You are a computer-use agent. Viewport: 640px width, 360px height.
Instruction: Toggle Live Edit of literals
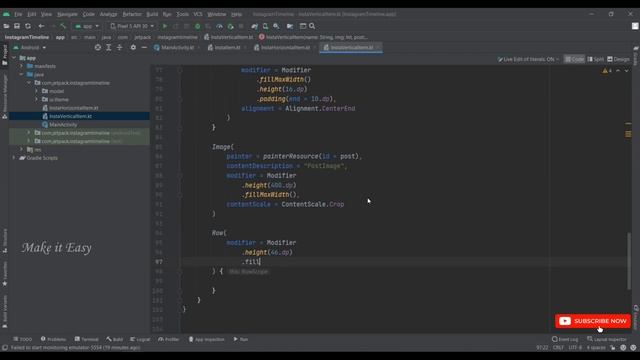(x=528, y=59)
